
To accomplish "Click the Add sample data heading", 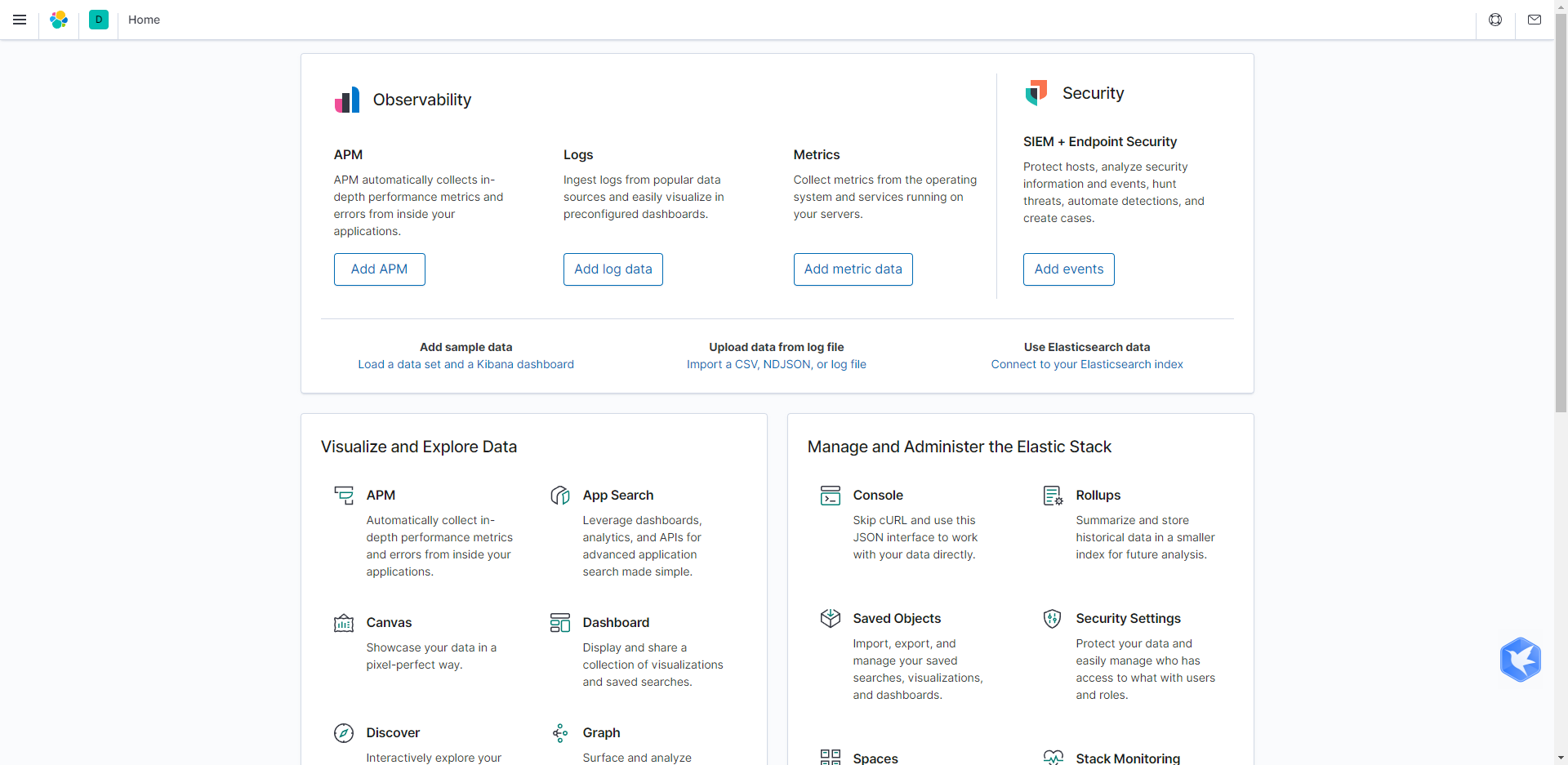I will [466, 347].
